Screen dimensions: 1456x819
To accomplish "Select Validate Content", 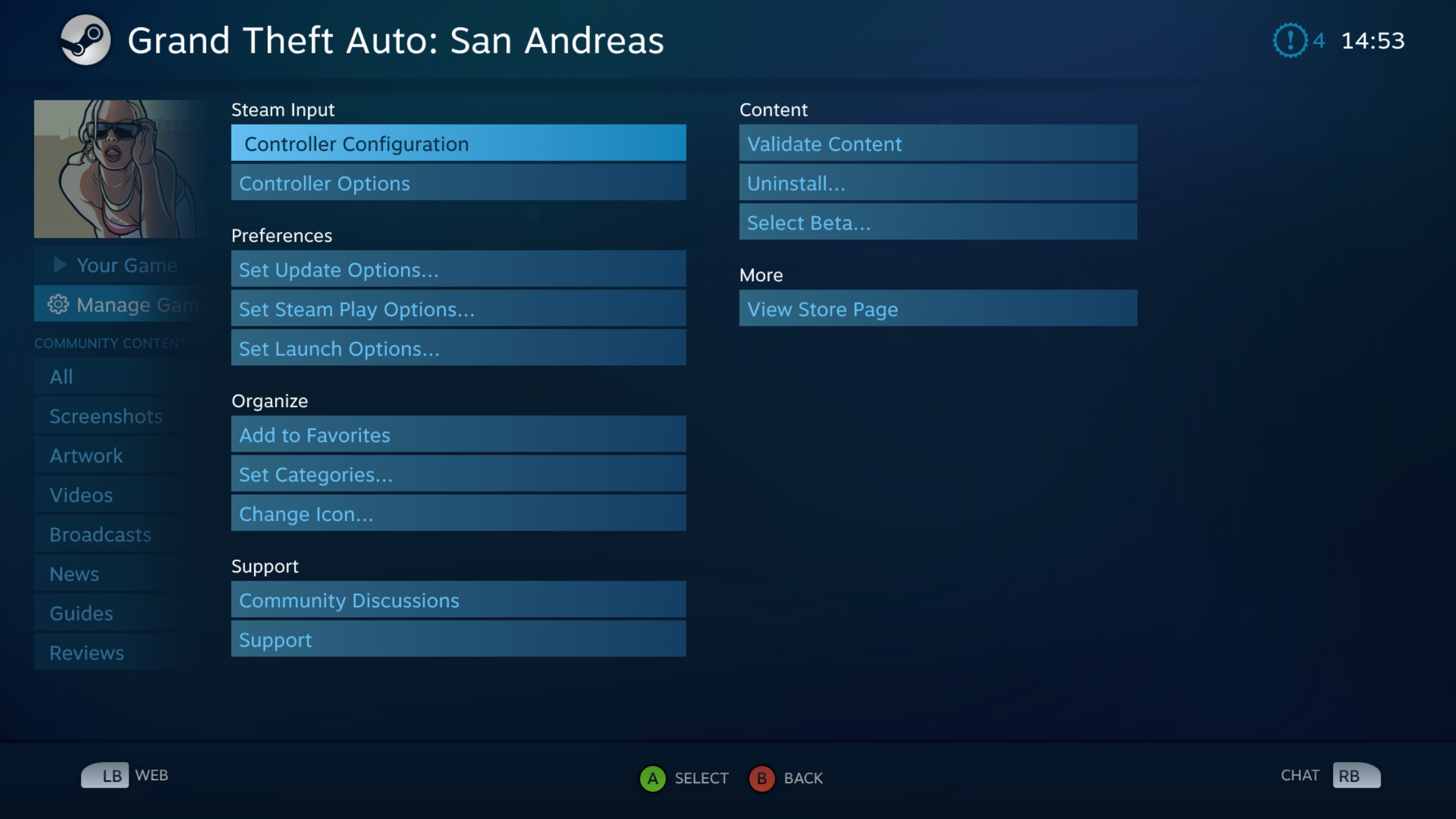I will (937, 144).
